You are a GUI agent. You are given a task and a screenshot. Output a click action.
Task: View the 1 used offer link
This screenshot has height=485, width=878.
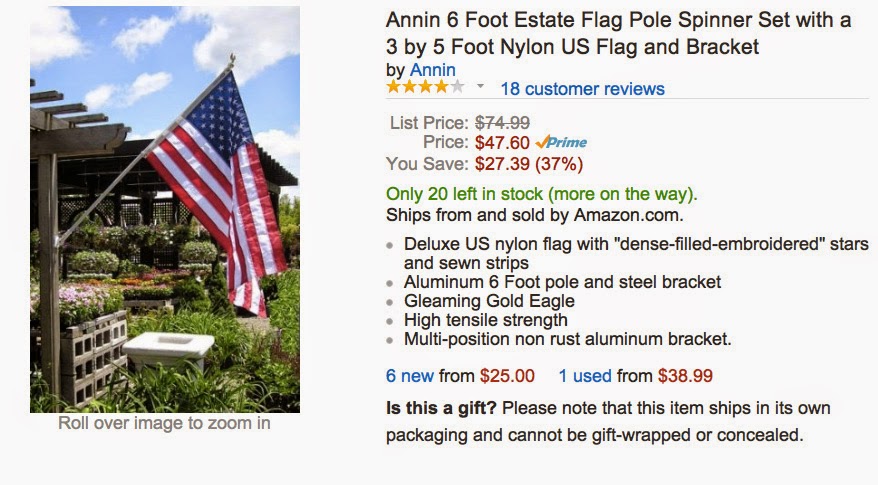pyautogui.click(x=583, y=376)
